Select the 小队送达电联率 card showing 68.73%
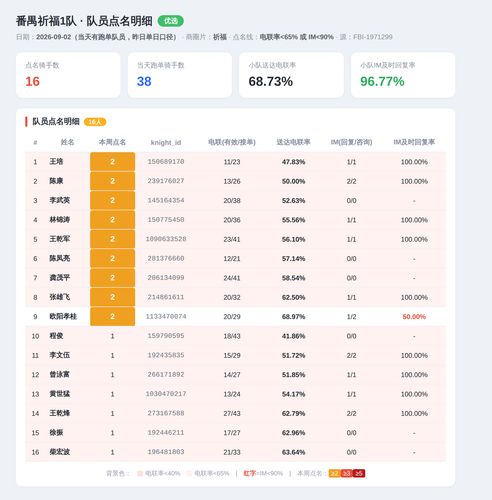This screenshot has width=492, height=500. click(x=291, y=75)
